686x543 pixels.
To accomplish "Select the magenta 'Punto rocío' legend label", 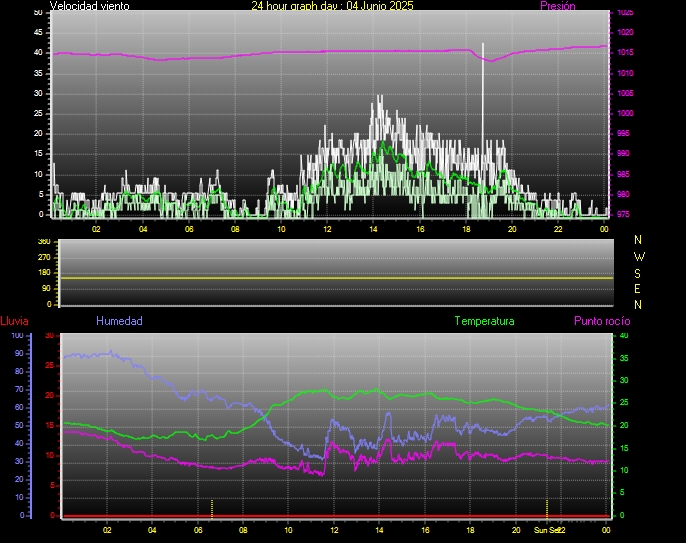I will coord(602,321).
